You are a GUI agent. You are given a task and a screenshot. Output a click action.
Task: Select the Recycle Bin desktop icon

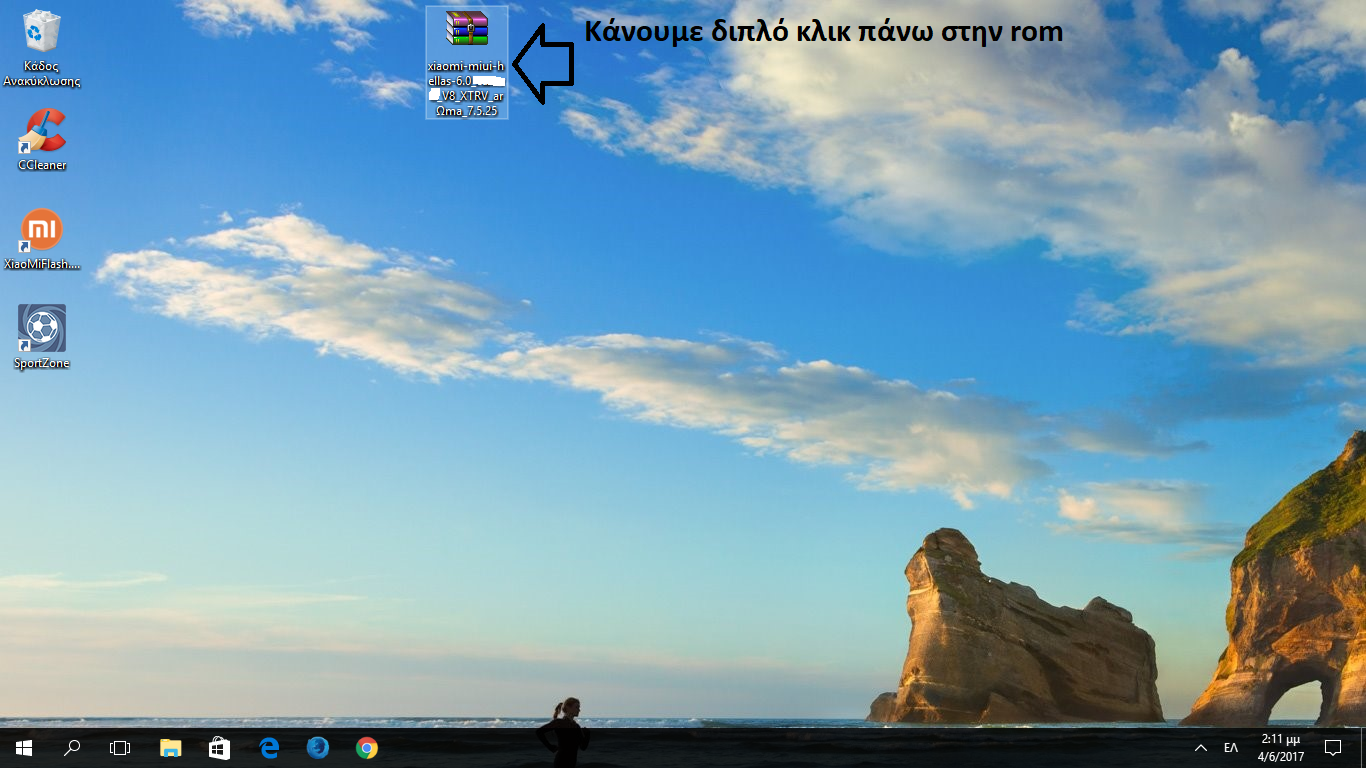[41, 48]
